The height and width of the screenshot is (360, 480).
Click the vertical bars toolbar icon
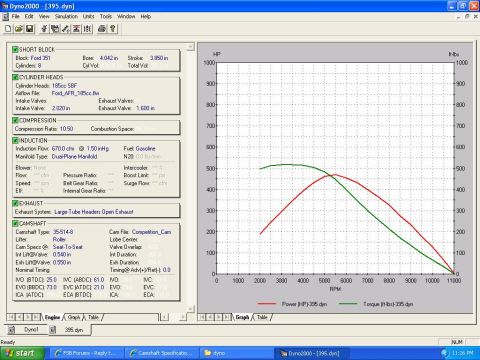[87, 29]
